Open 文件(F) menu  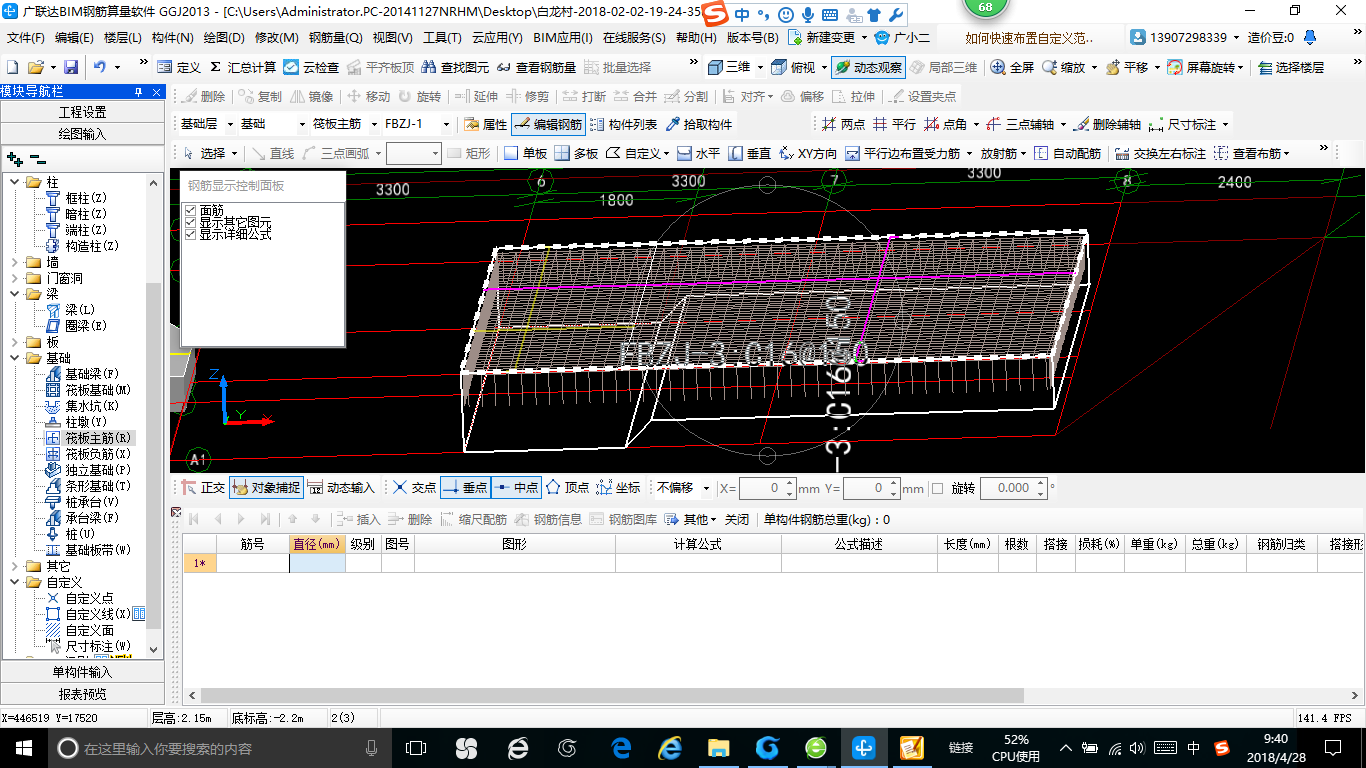coord(26,38)
